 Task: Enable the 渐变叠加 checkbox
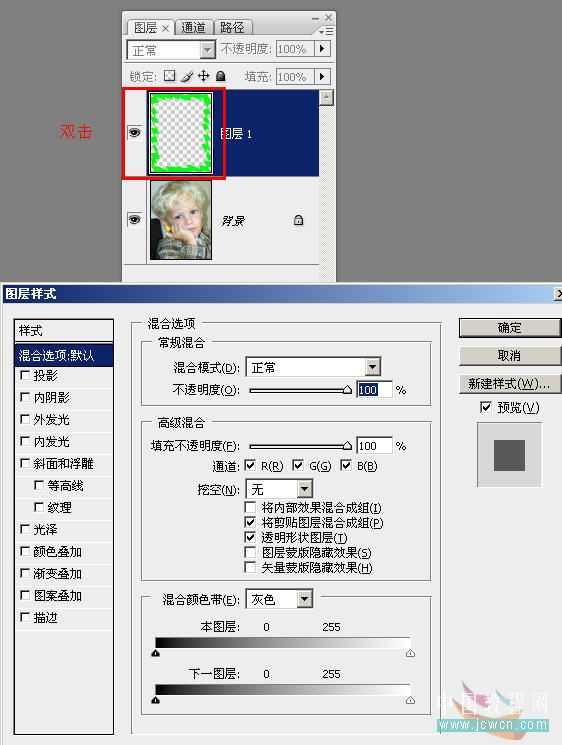25,573
